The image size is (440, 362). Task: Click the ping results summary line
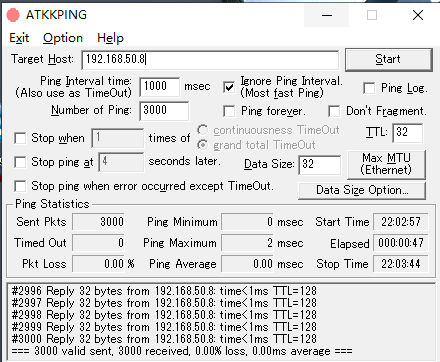tap(182, 351)
